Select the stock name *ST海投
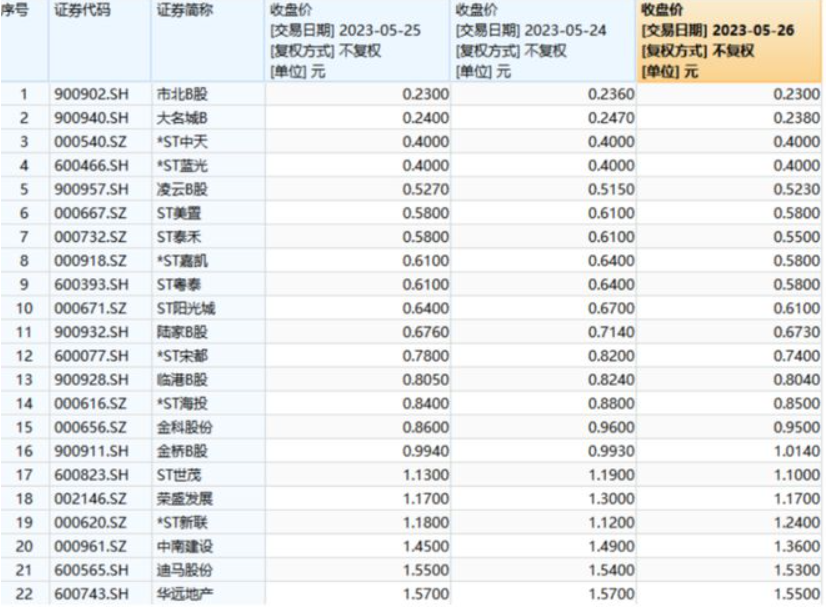 182,404
